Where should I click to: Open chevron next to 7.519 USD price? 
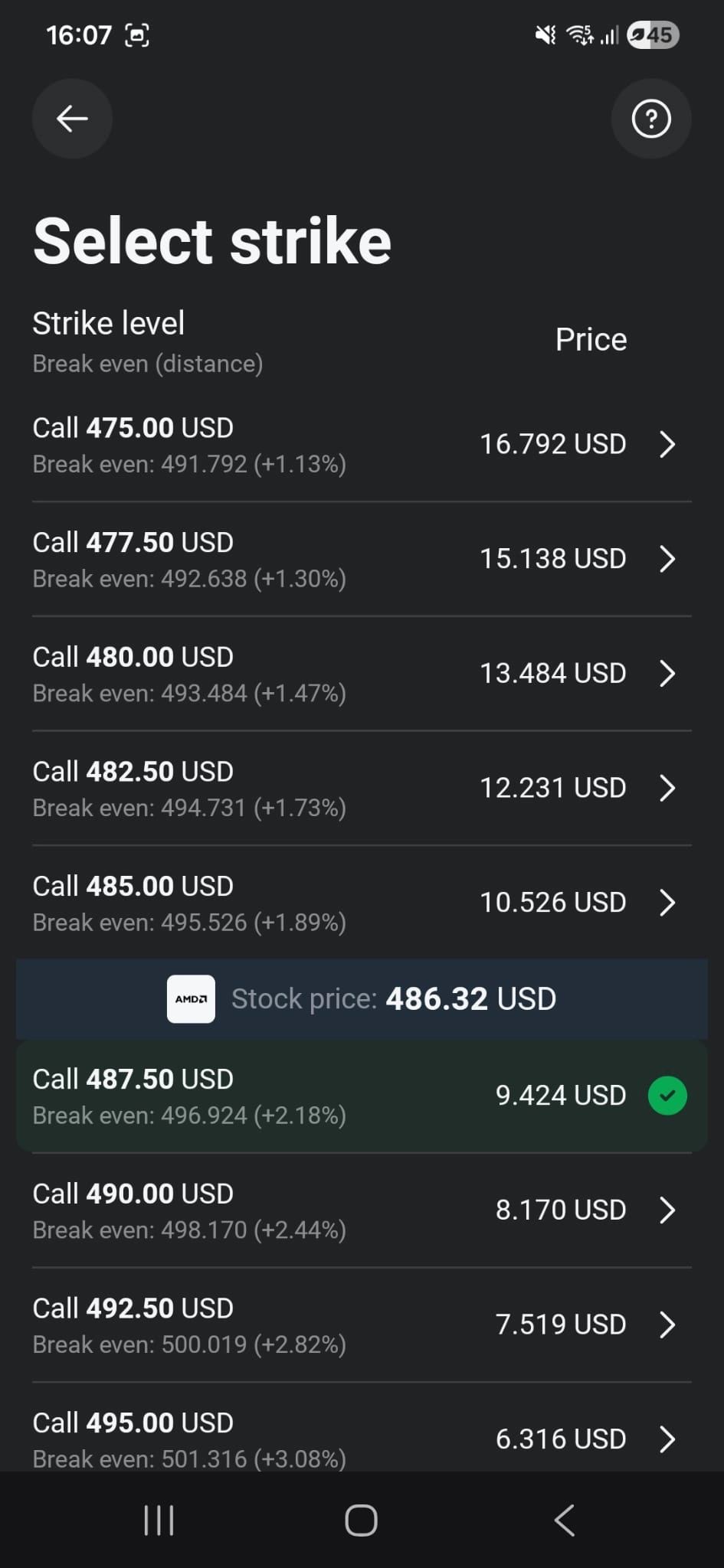667,1325
